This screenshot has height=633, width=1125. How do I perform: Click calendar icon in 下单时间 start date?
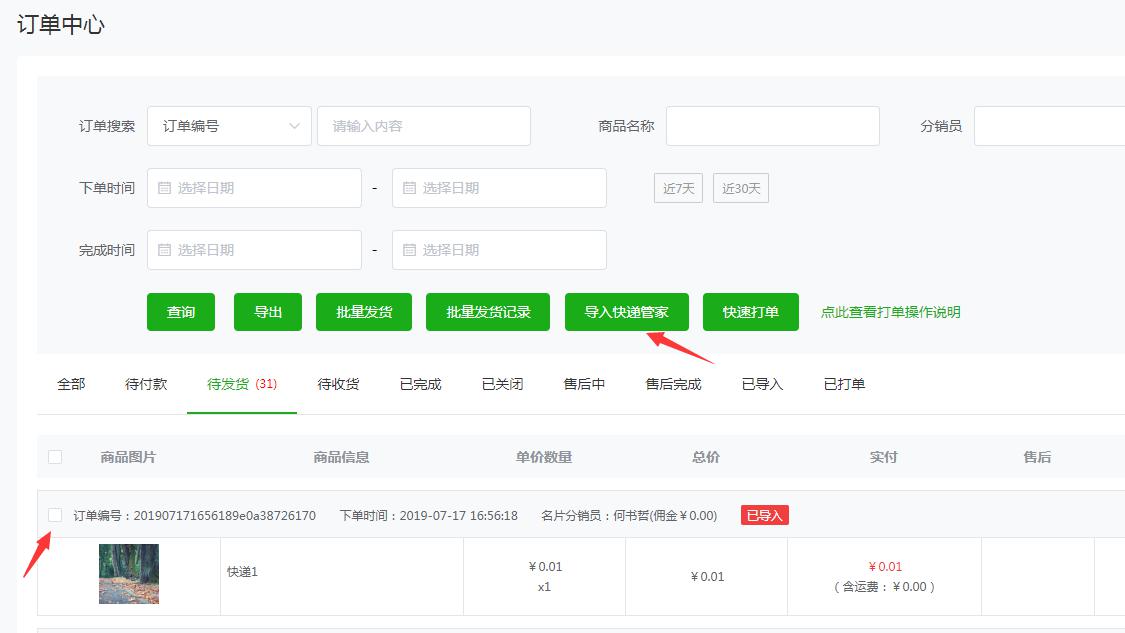(164, 188)
